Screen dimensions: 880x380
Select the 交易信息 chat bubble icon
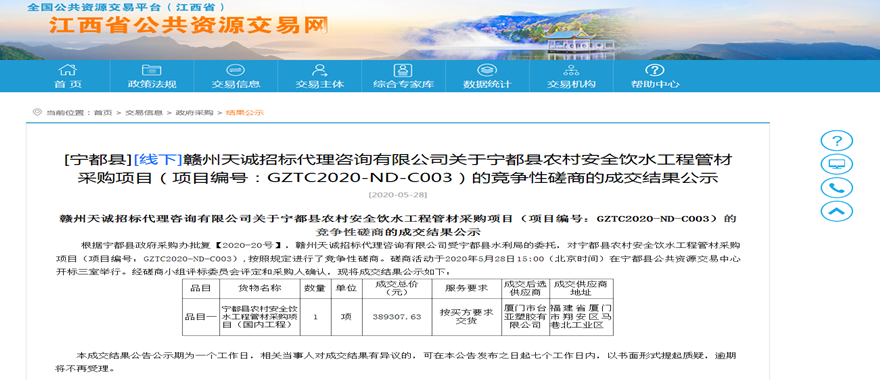[x=236, y=70]
